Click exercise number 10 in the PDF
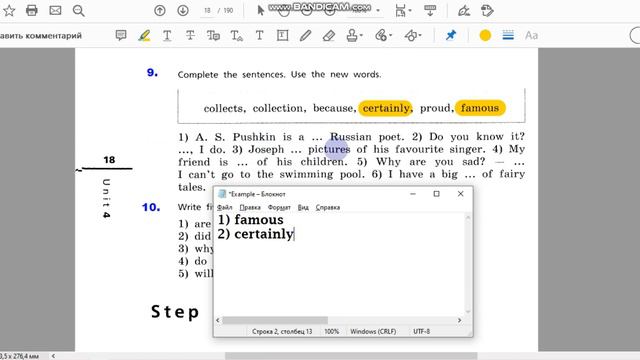Screen dimensions: 640x360 click(151, 207)
